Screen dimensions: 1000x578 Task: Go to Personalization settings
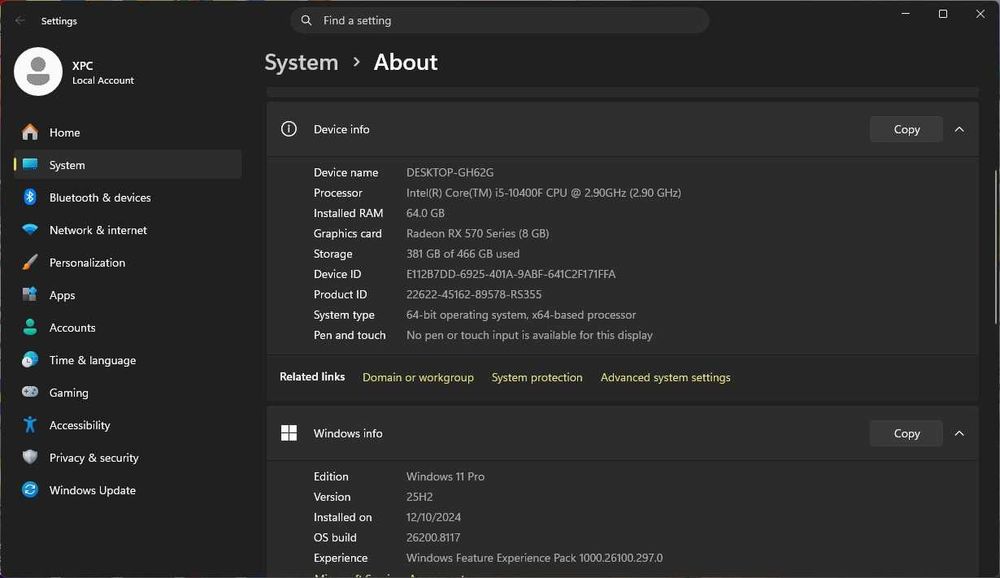pos(128,262)
